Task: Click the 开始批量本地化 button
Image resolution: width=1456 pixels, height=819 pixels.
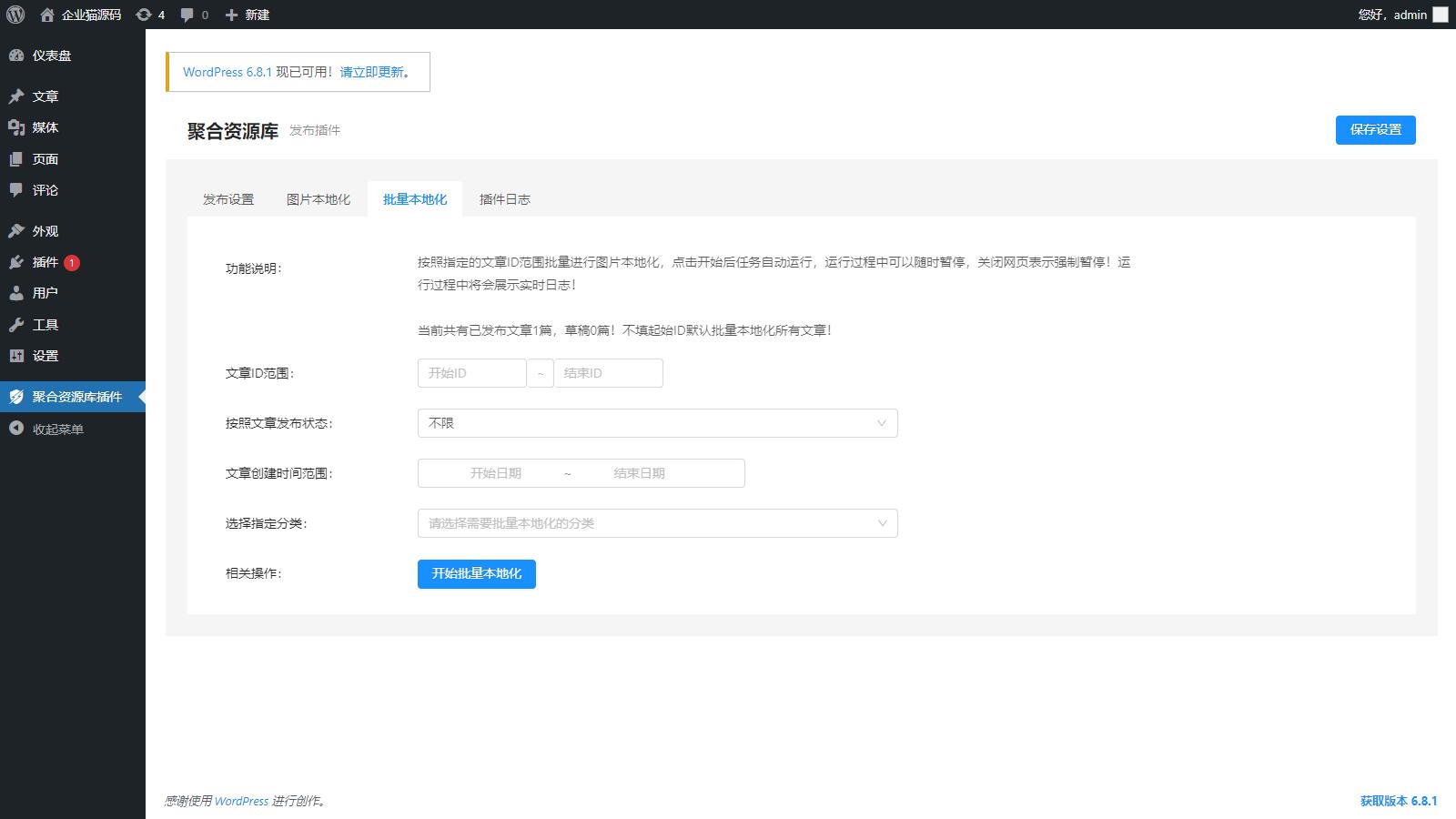Action: [x=476, y=573]
